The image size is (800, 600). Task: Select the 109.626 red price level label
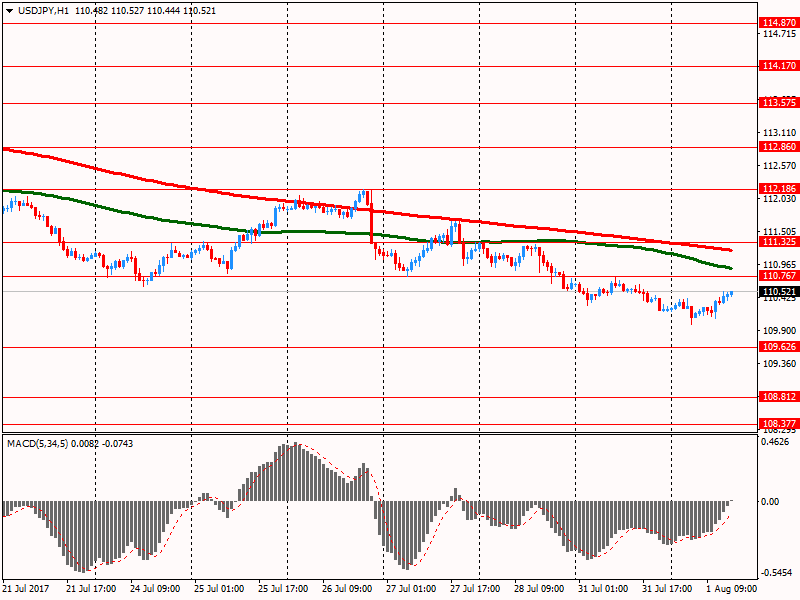pyautogui.click(x=779, y=347)
